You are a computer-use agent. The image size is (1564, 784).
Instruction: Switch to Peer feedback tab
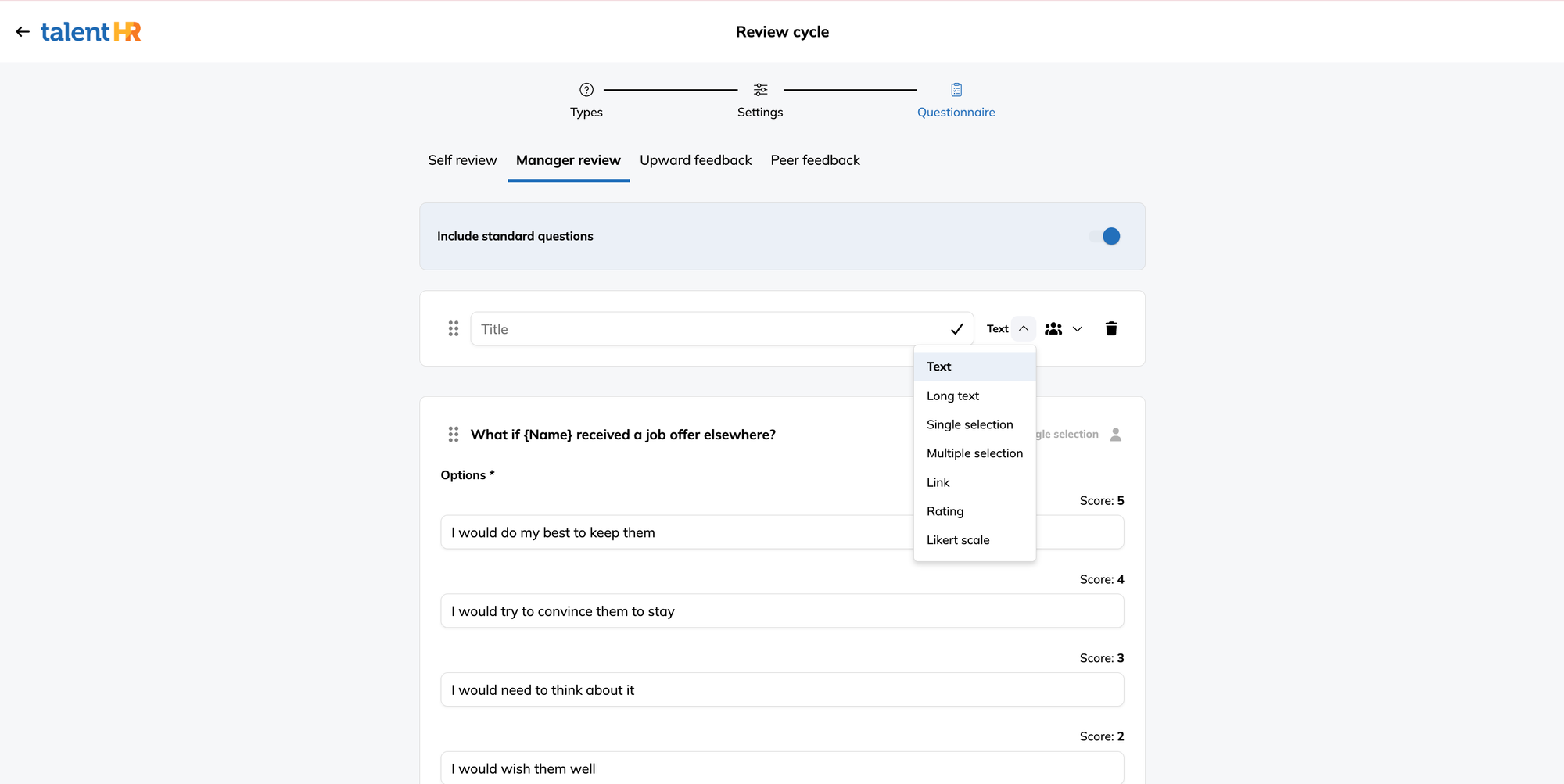point(815,160)
